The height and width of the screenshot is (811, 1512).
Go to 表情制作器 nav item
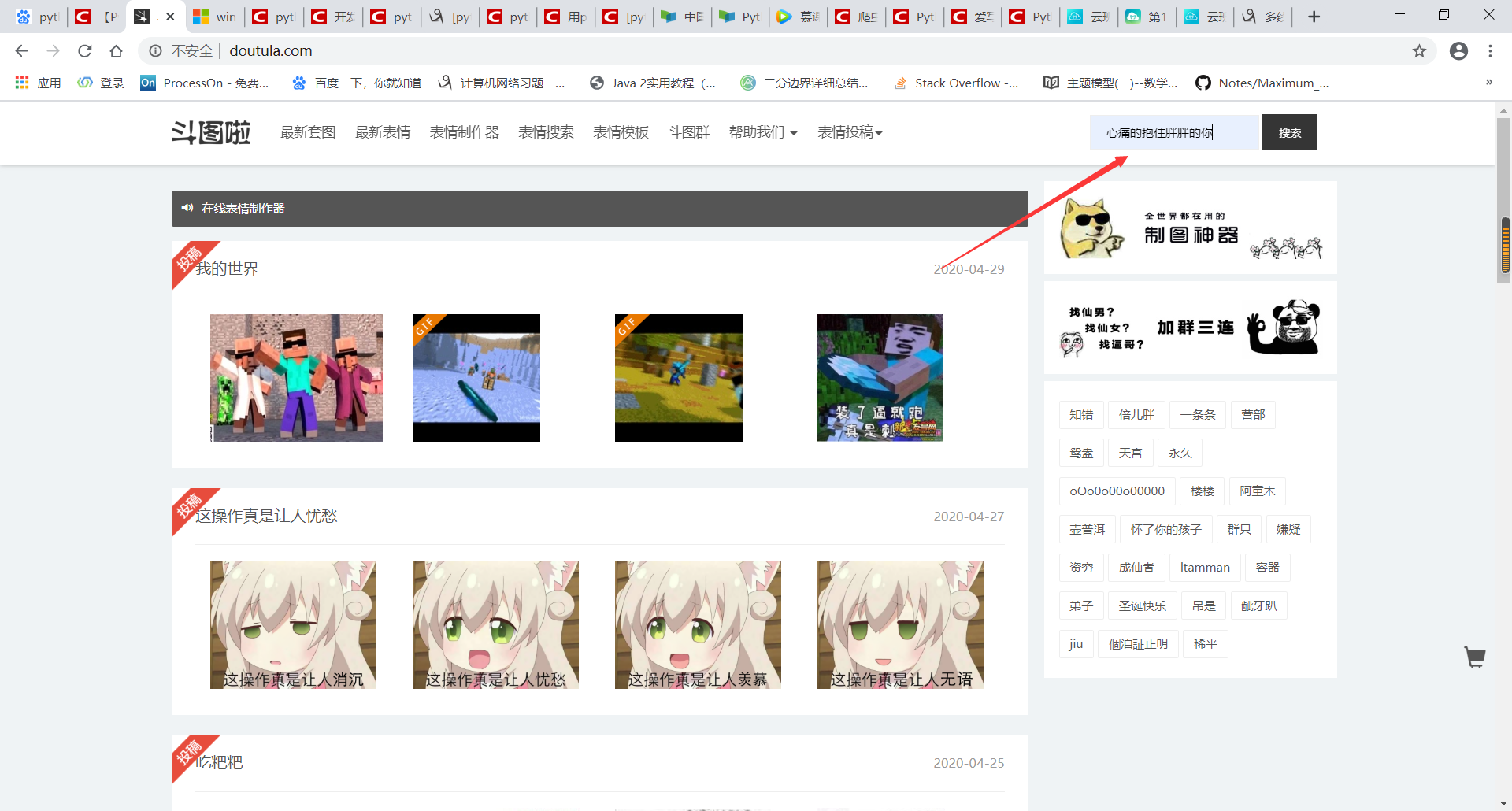tap(465, 132)
